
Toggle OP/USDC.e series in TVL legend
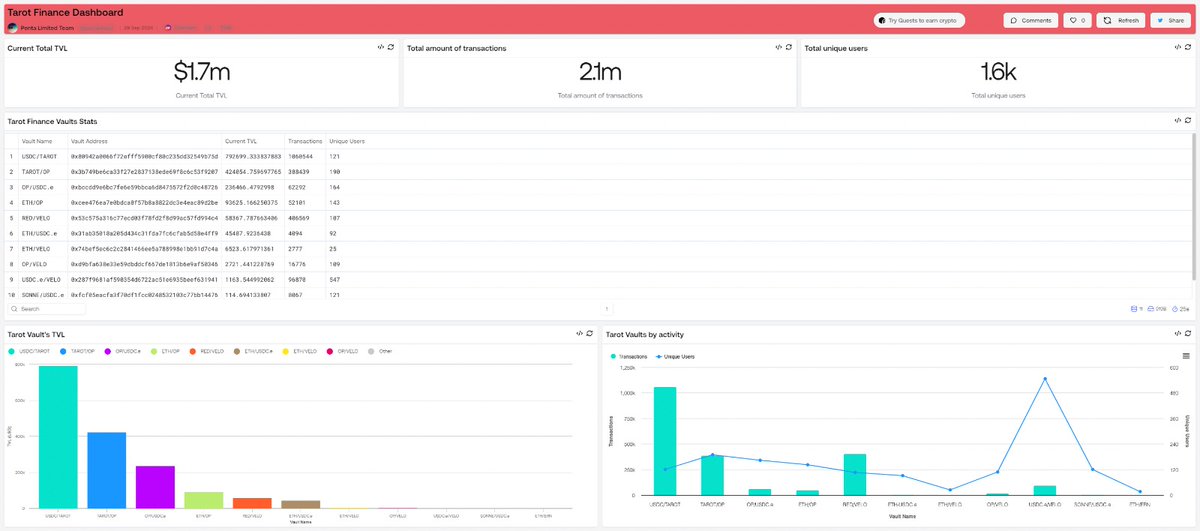pos(123,351)
